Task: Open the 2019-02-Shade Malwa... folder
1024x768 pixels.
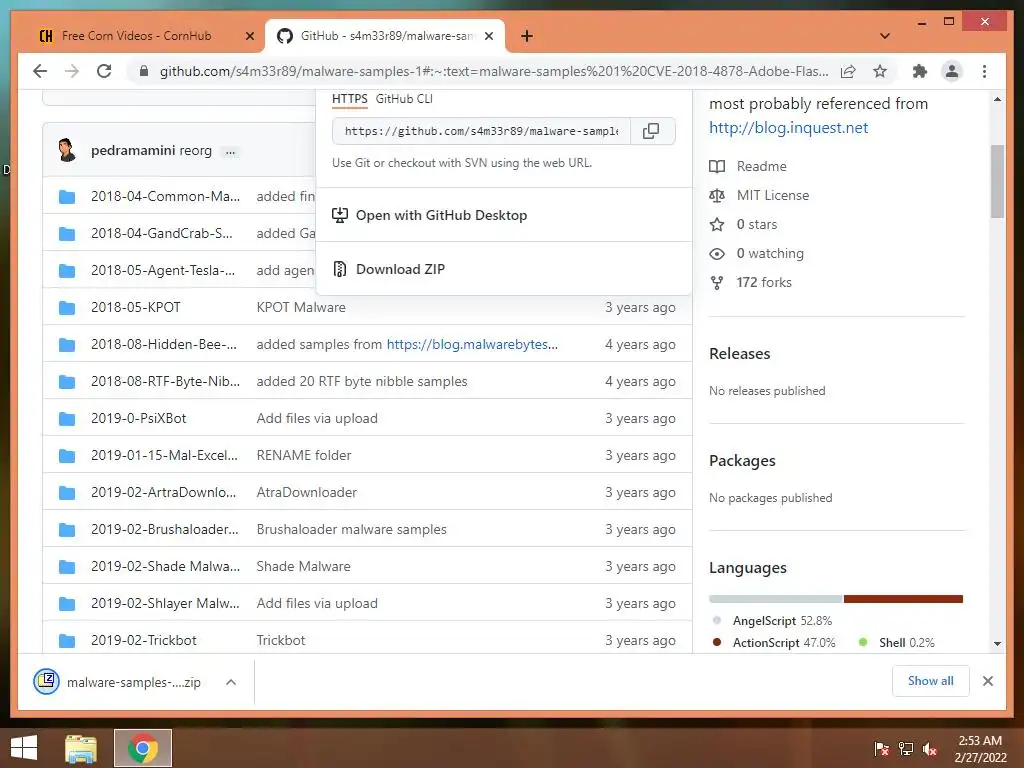Action: pyautogui.click(x=166, y=566)
